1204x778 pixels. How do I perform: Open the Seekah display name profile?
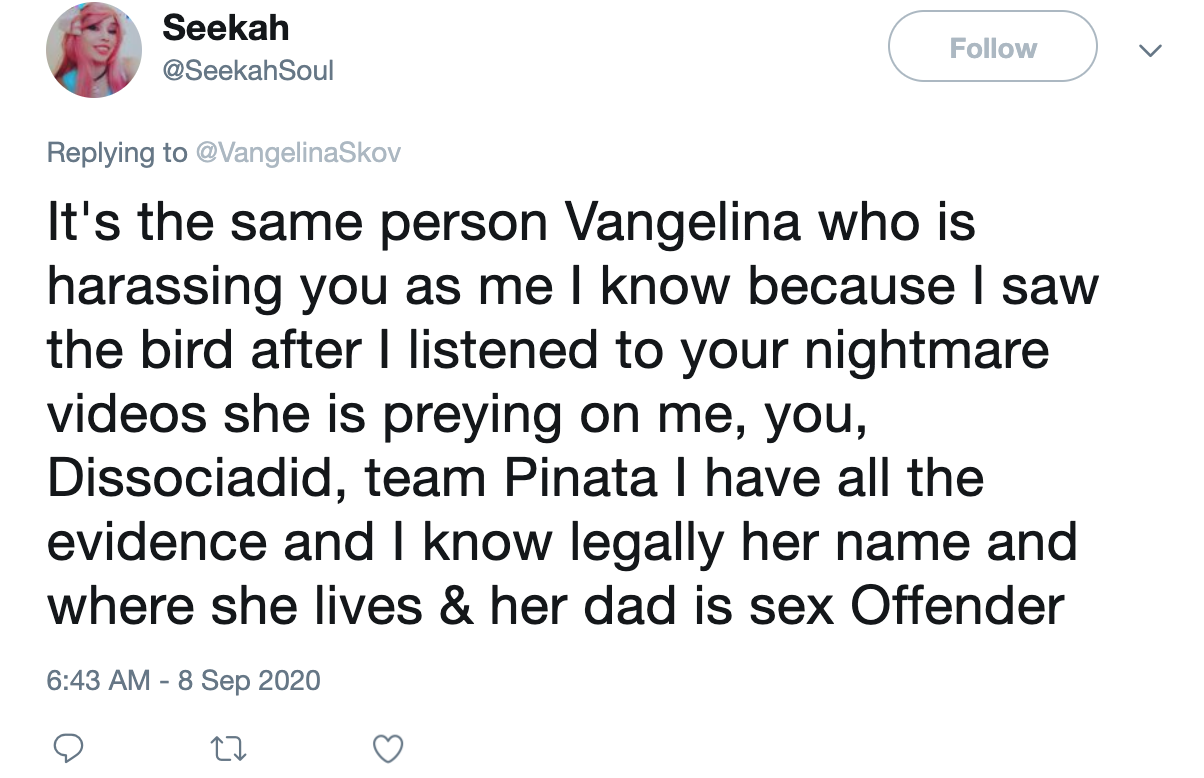225,27
